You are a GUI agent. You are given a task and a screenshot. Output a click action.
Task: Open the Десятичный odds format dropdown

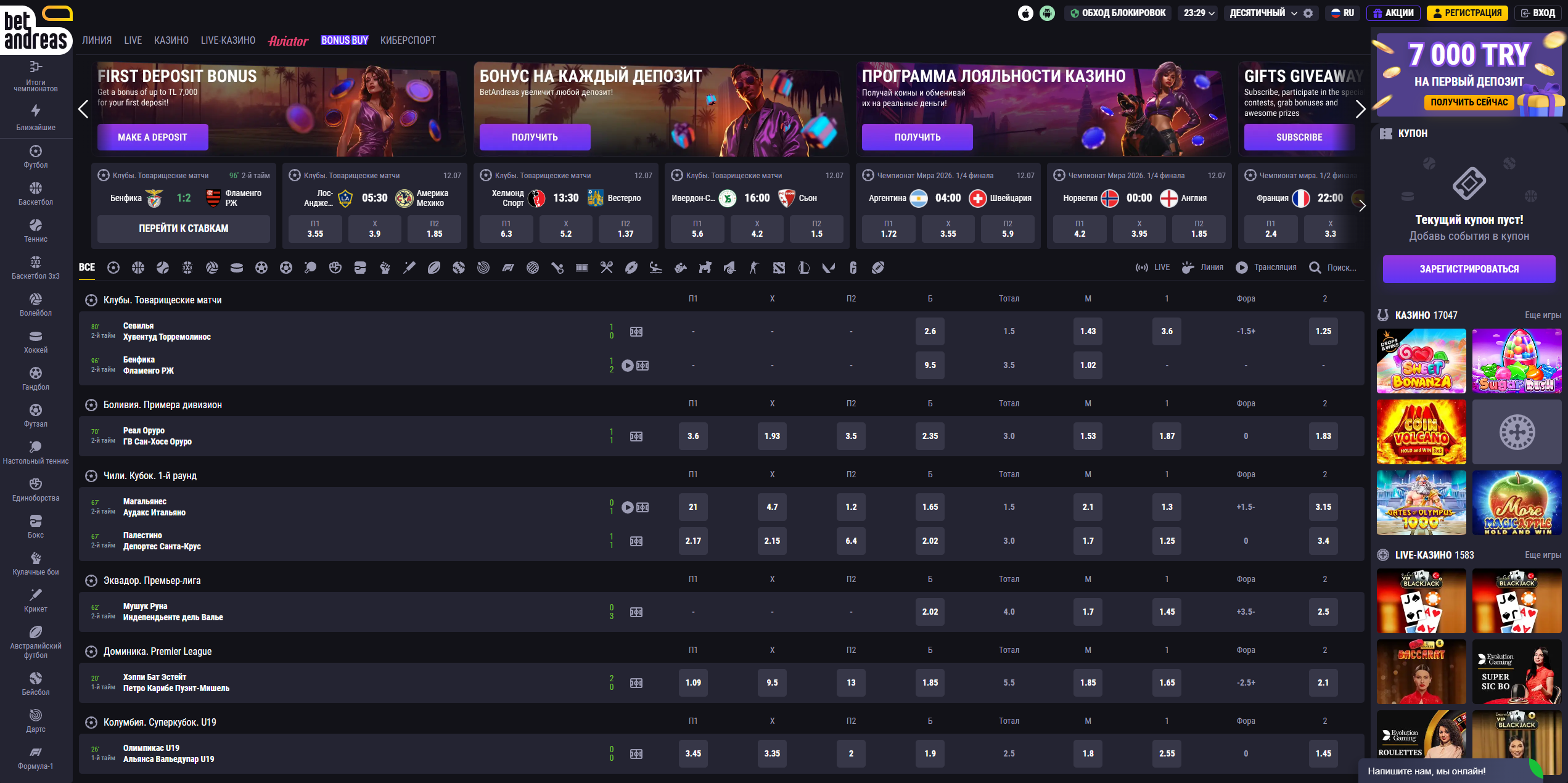1263,13
